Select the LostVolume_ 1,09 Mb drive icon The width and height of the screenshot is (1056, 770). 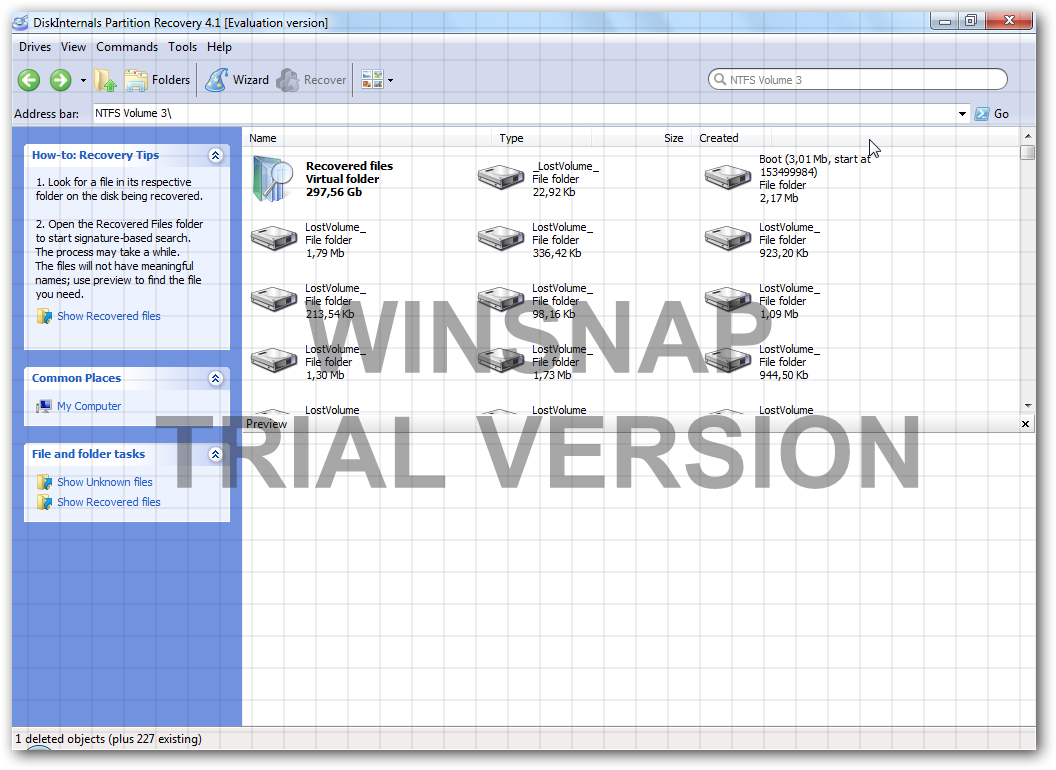coord(727,299)
